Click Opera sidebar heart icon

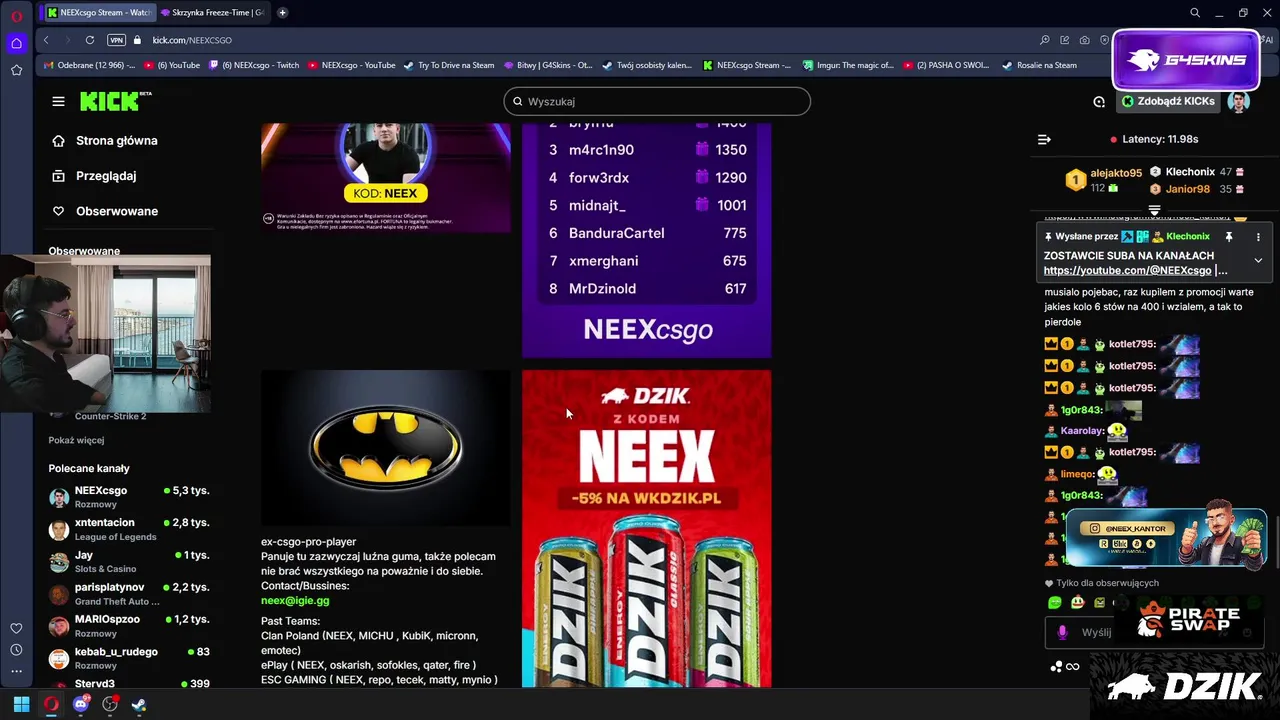coord(16,628)
